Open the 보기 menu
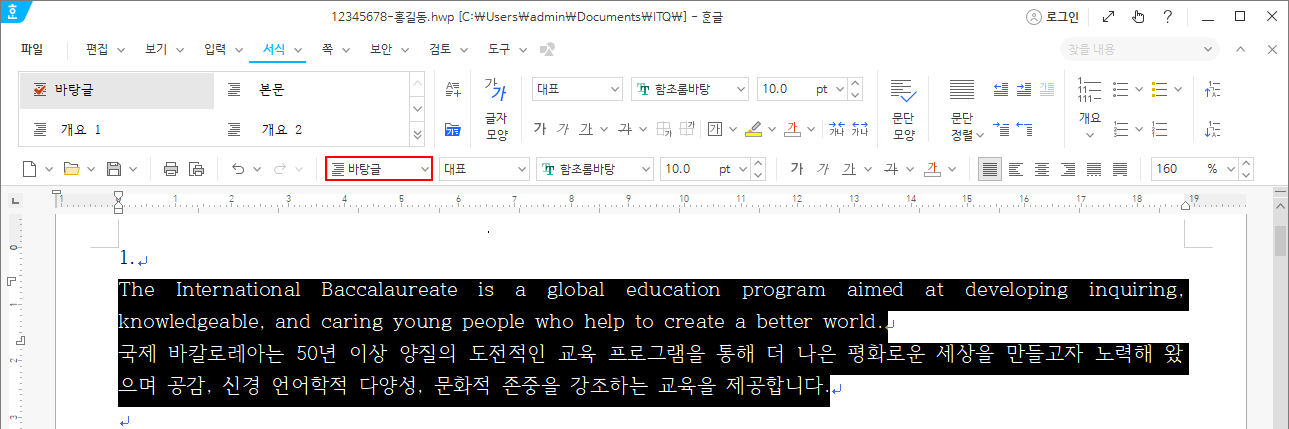 (155, 49)
